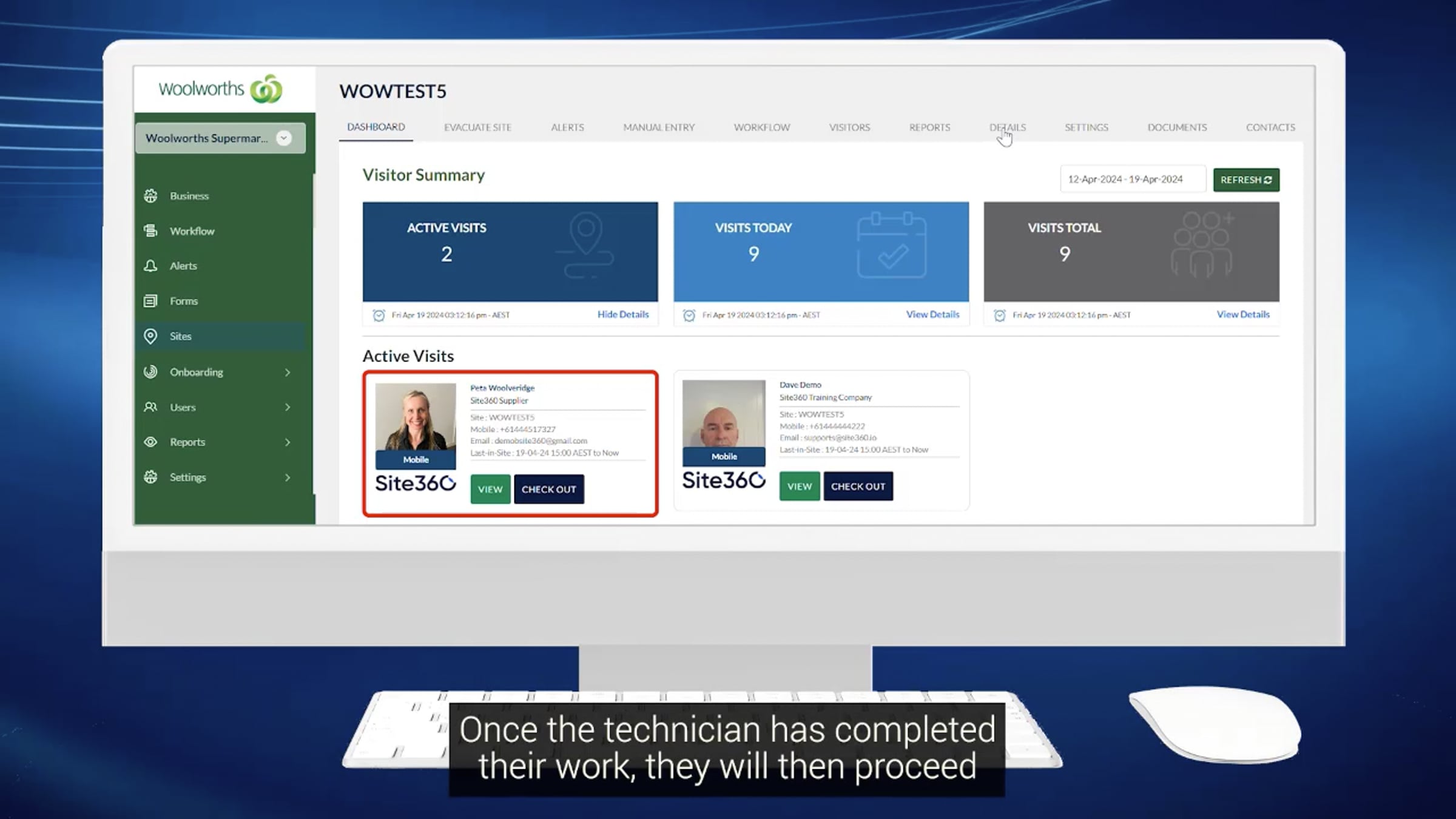
Task: Click the clock icon under Active Visits
Action: [x=379, y=315]
